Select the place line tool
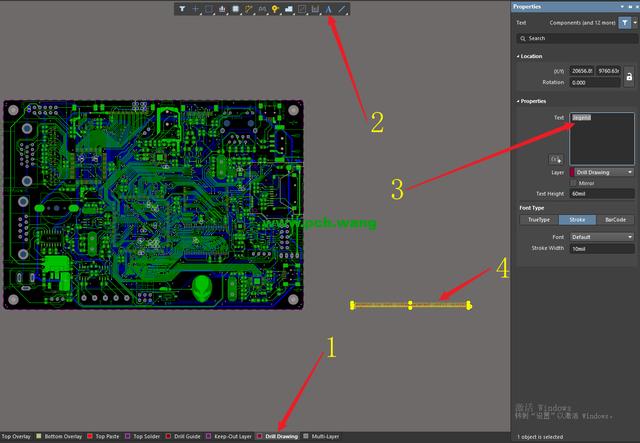The image size is (640, 443). (342, 9)
